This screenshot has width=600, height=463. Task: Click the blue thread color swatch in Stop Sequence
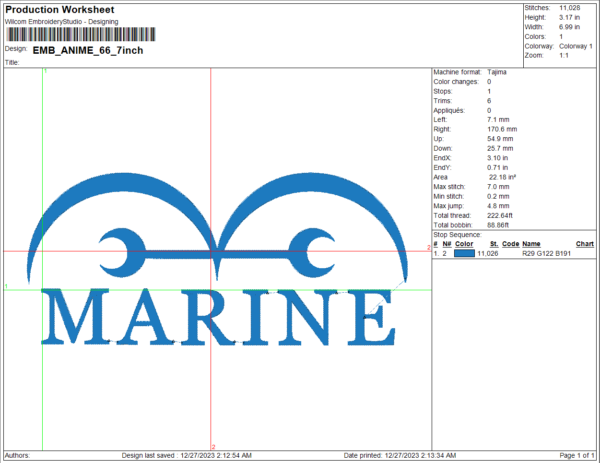click(x=465, y=255)
